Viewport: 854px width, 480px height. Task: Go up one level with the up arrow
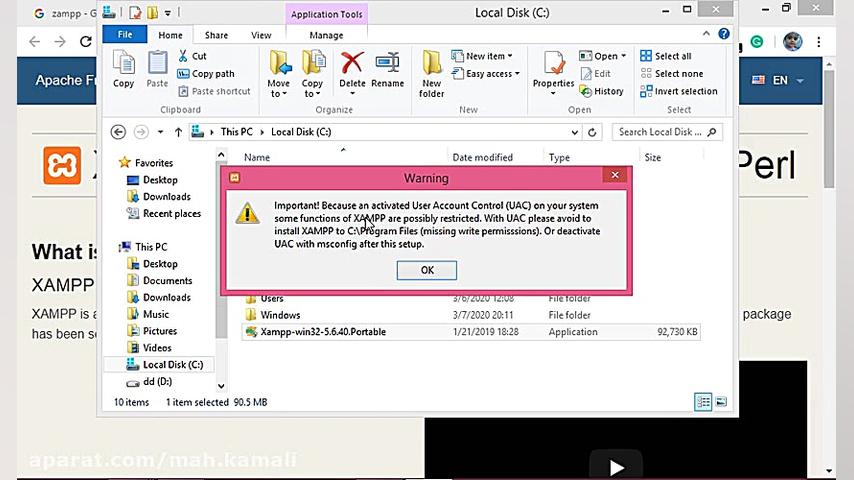(x=178, y=132)
